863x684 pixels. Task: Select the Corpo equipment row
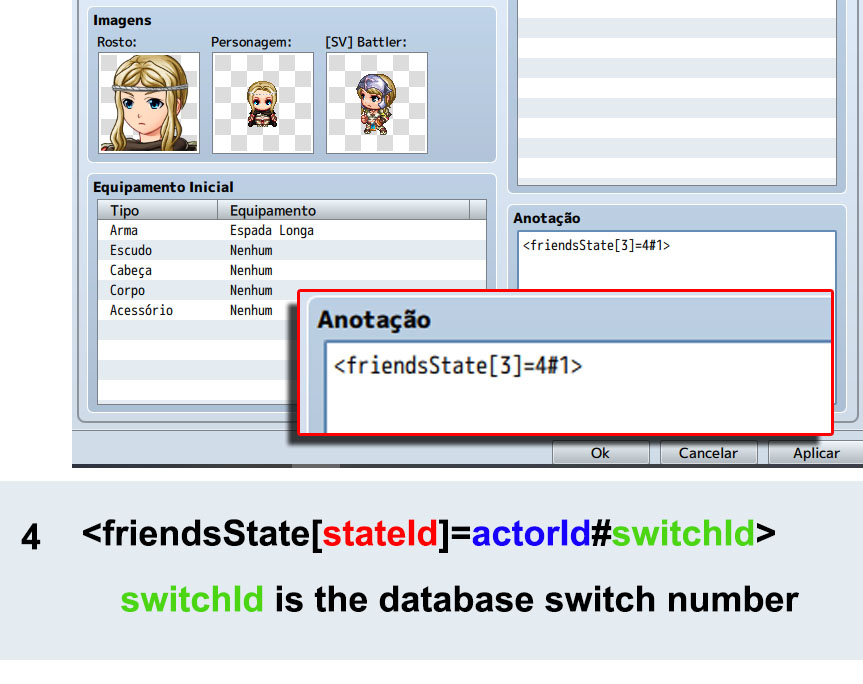pyautogui.click(x=198, y=290)
